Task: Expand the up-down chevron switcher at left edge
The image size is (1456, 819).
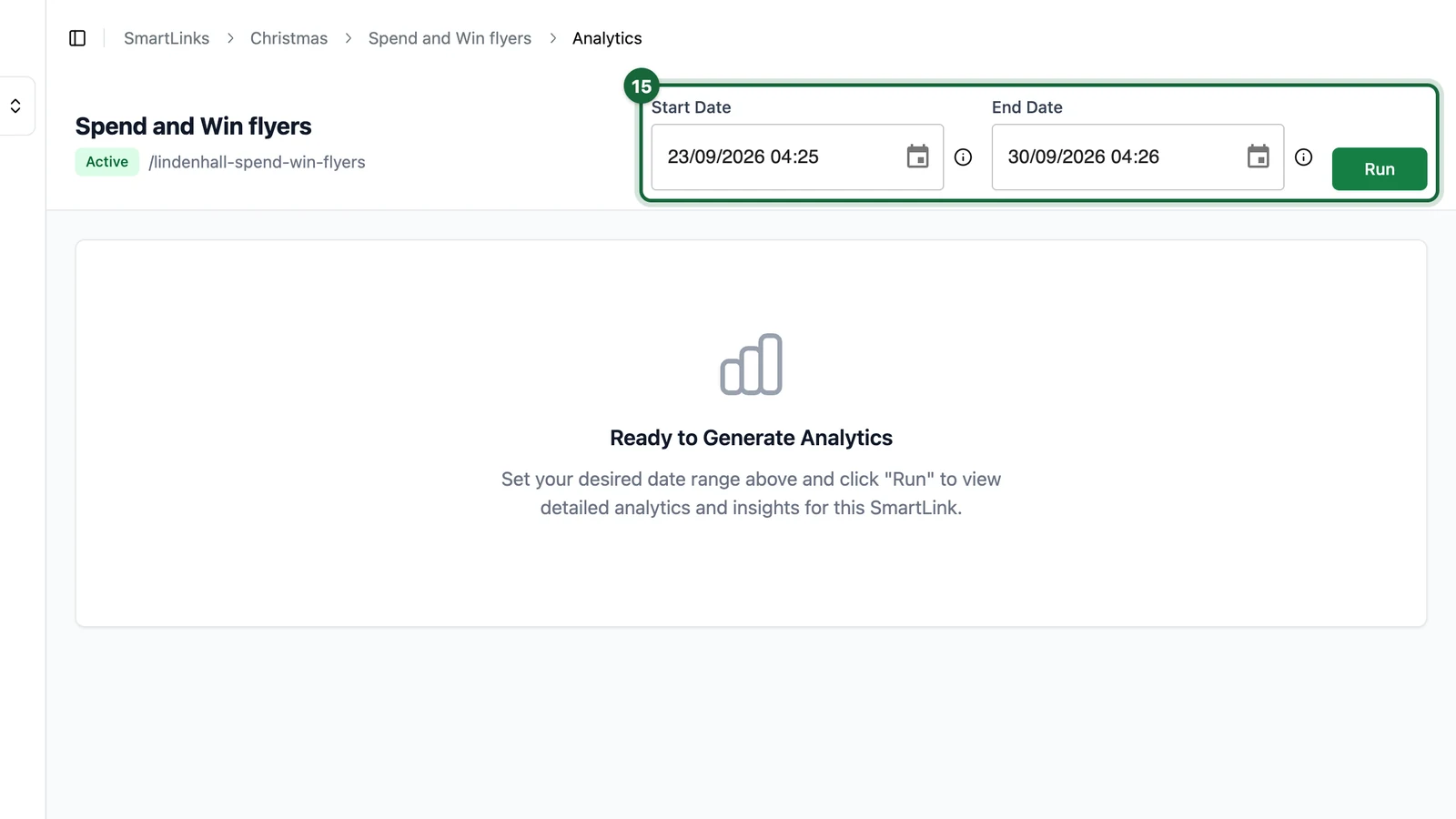Action: [15, 106]
